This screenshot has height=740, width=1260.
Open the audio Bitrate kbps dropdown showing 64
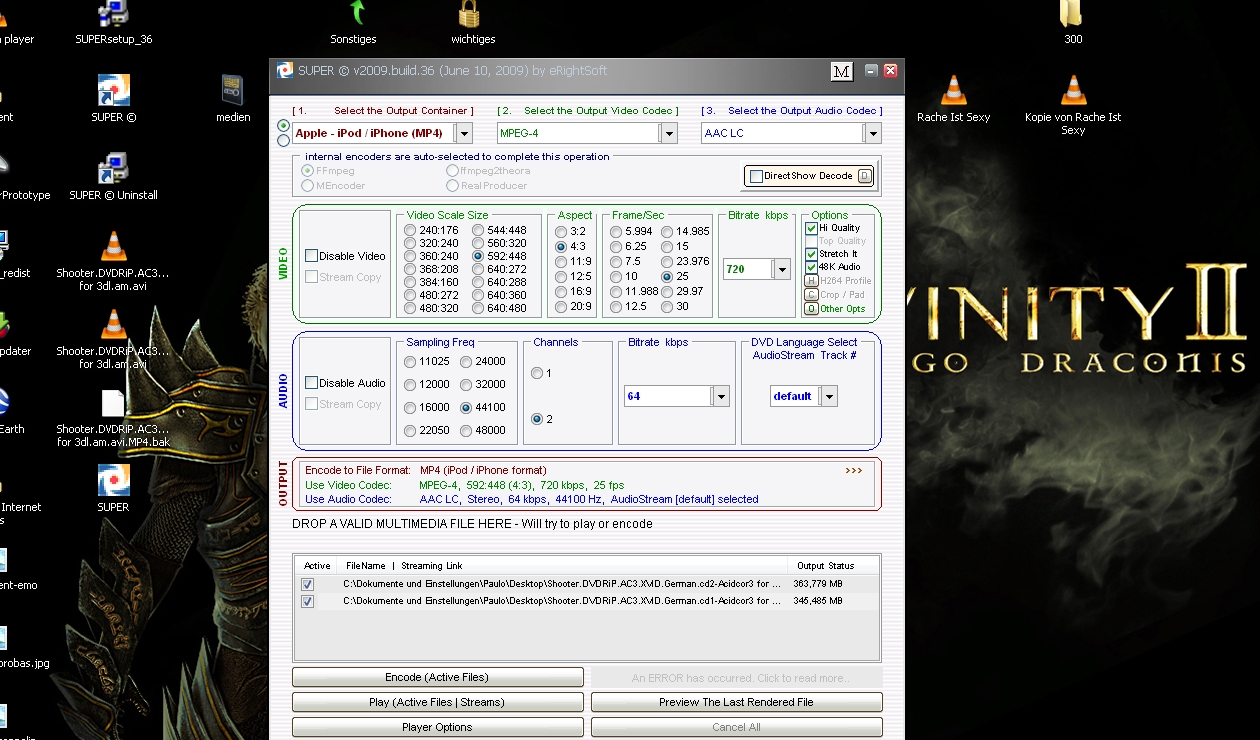[720, 396]
